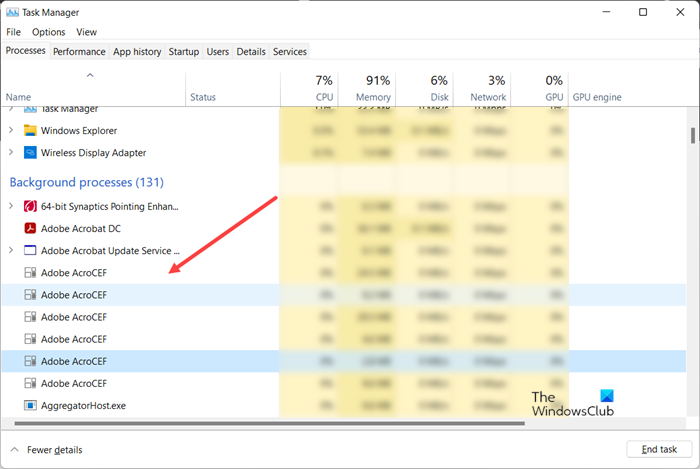
Task: Expand the Wireless Display Adapter group
Action: 11,152
